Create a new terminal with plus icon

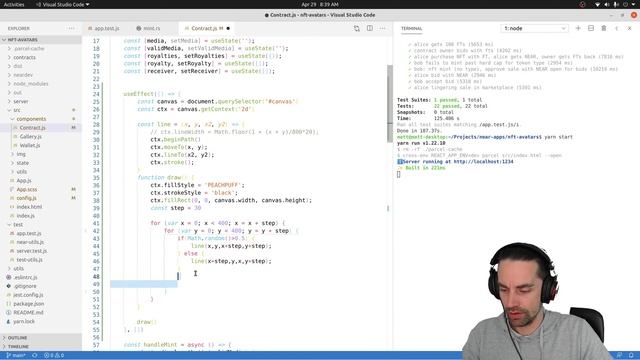click(x=578, y=28)
